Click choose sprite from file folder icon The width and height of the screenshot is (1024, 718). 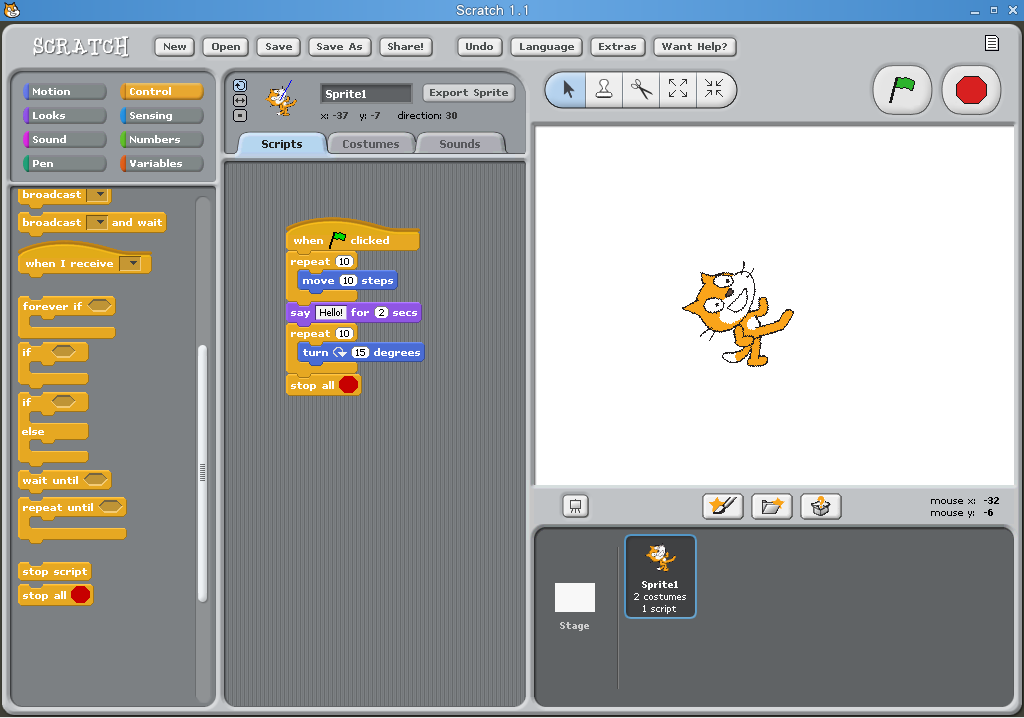[x=771, y=506]
